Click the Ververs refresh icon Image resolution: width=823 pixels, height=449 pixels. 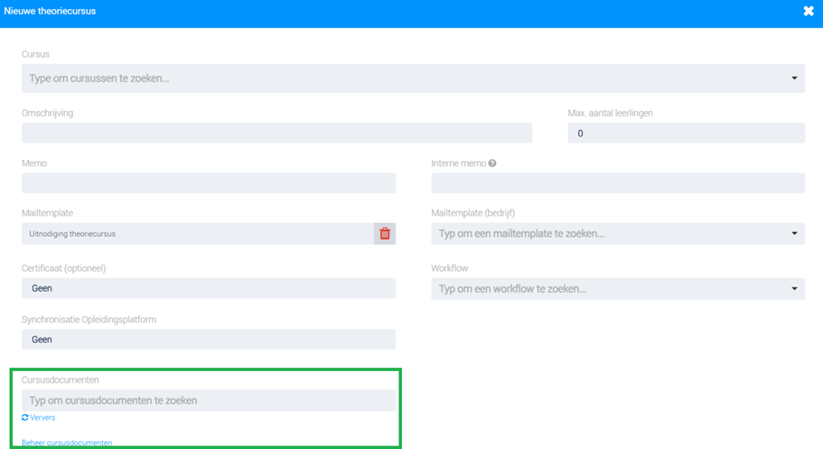click(25, 417)
